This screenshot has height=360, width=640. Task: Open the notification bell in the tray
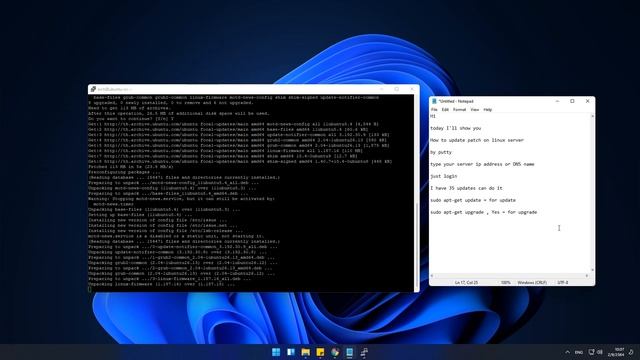(631, 352)
